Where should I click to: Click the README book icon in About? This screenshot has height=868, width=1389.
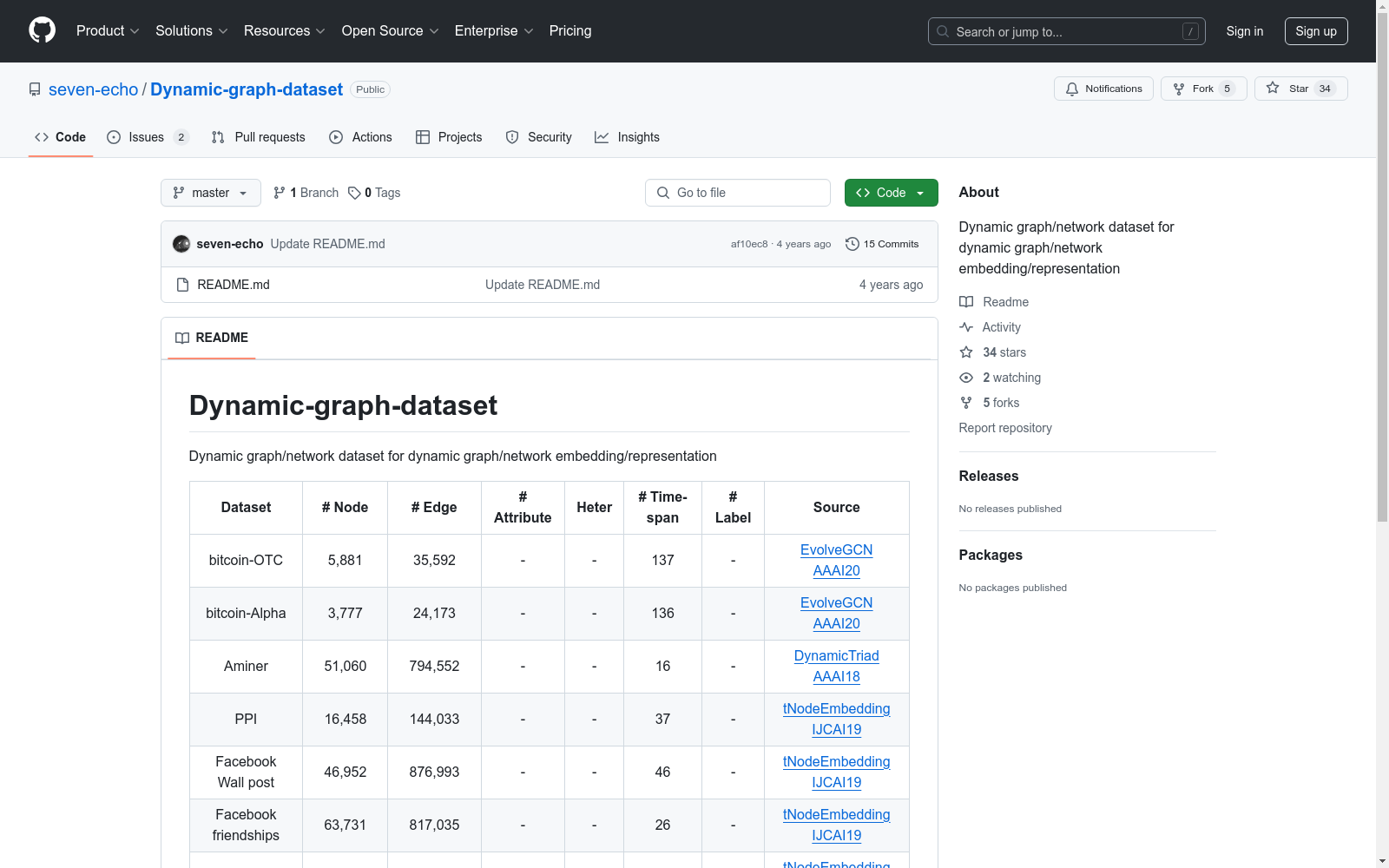tap(966, 302)
